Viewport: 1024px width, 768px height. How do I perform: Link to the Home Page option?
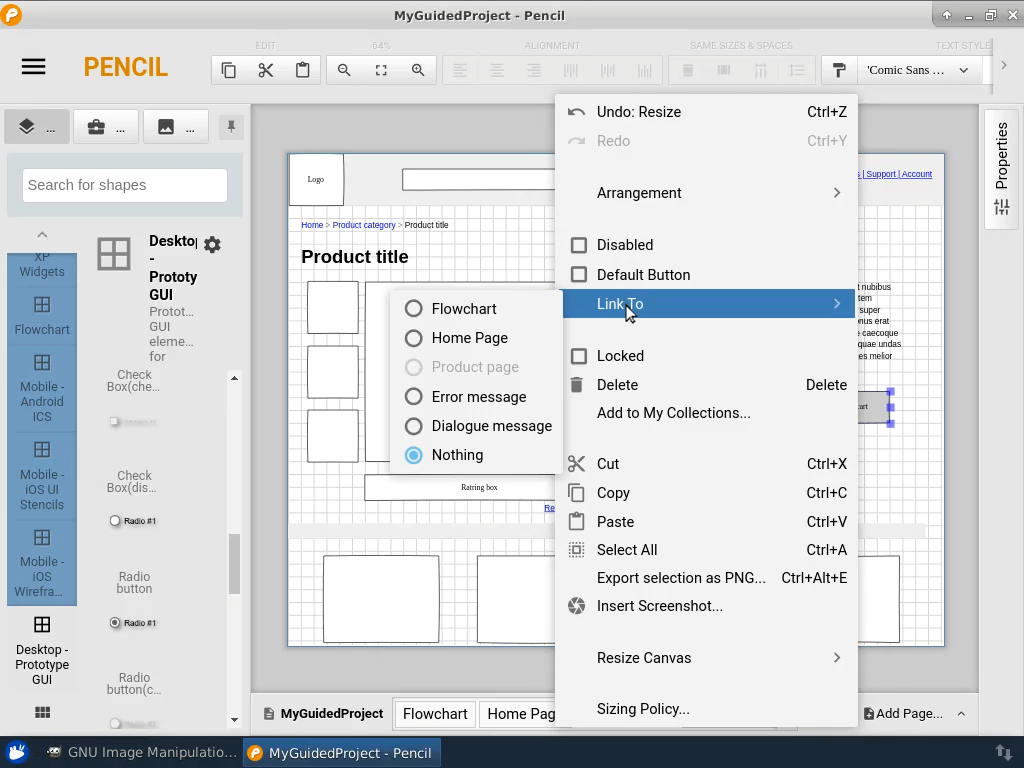click(476, 338)
